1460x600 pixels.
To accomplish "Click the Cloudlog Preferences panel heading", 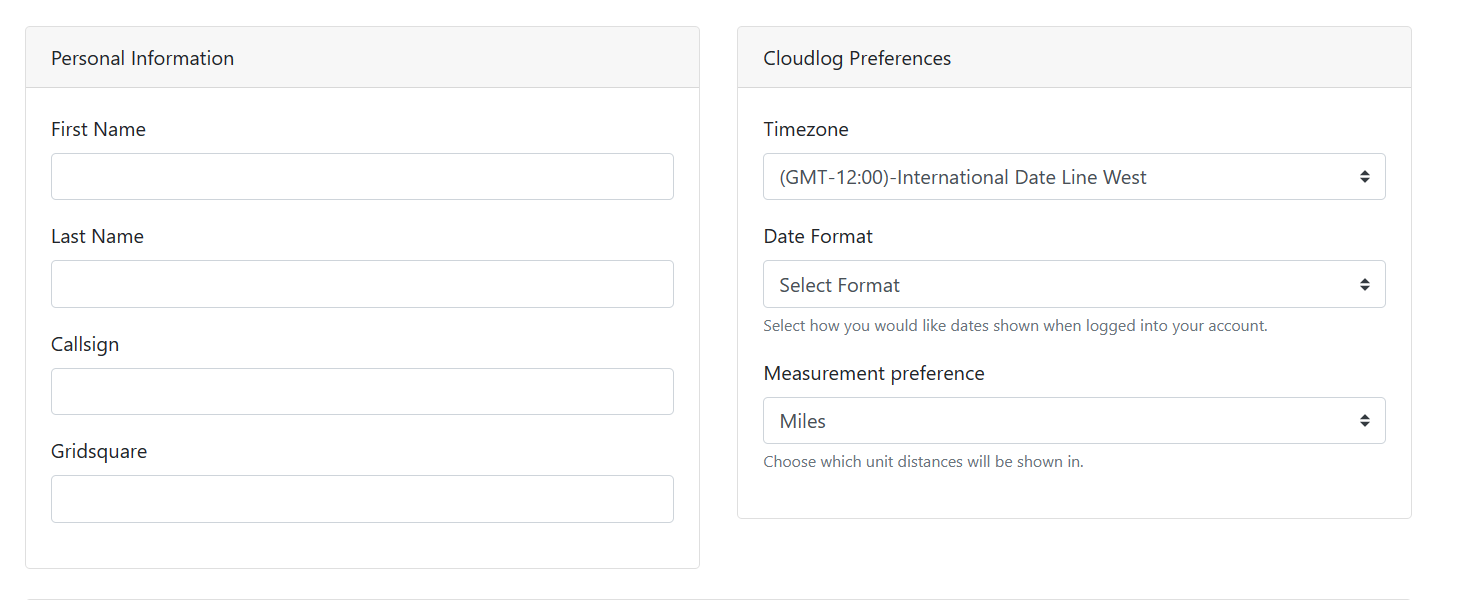I will 857,58.
